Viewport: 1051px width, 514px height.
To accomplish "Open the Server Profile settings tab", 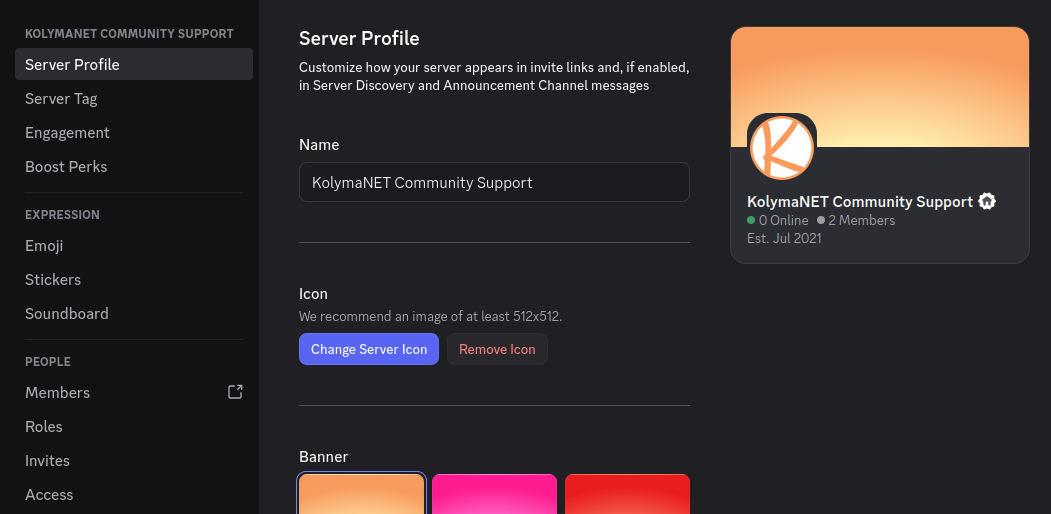I will pyautogui.click(x=133, y=65).
